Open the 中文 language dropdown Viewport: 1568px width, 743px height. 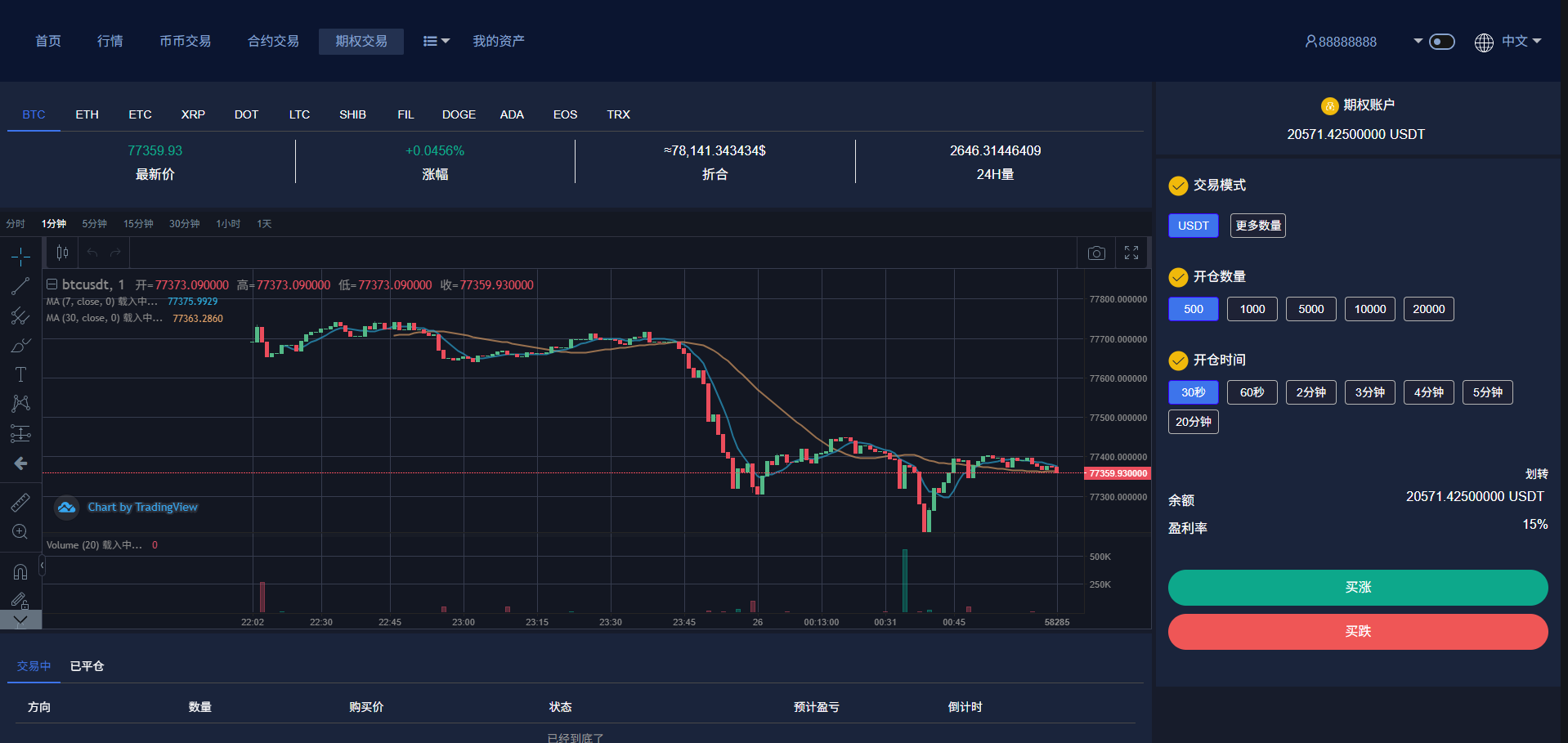(1520, 42)
